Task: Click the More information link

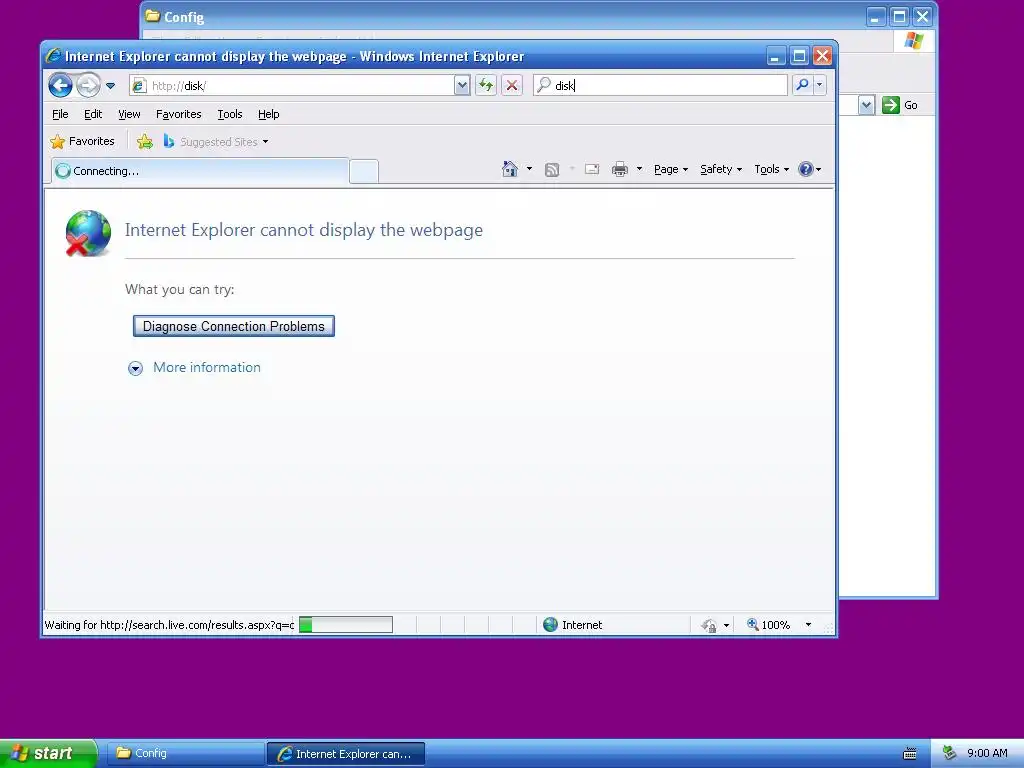Action: coord(206,368)
